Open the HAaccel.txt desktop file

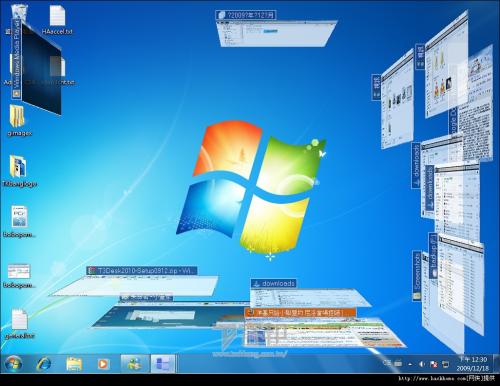pyautogui.click(x=57, y=20)
